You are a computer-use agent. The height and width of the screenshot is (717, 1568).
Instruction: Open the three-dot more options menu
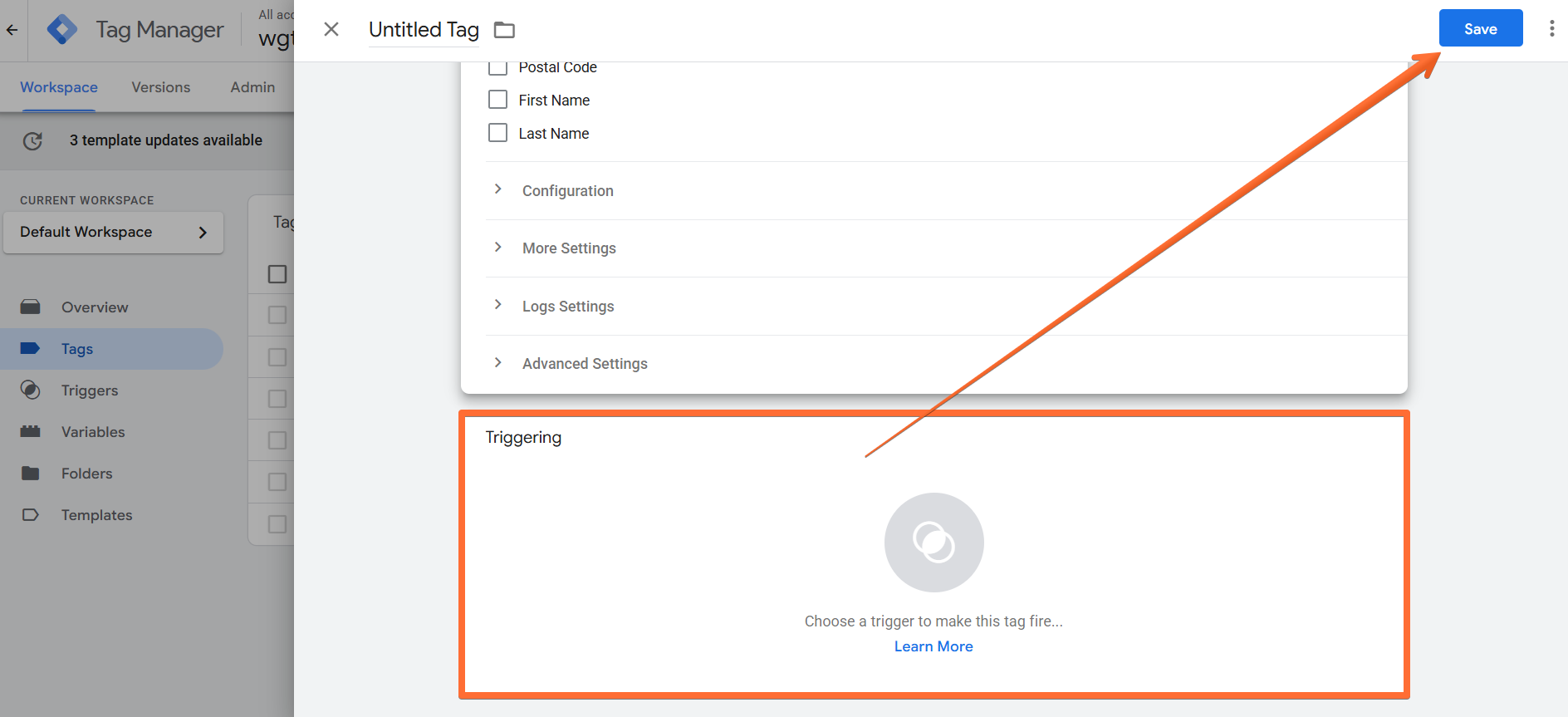click(x=1551, y=29)
